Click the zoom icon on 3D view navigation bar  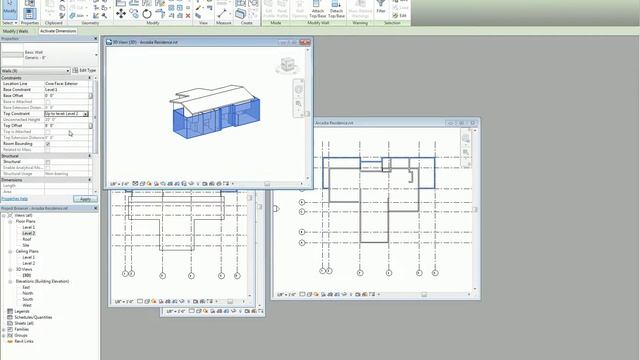pyautogui.click(x=299, y=104)
